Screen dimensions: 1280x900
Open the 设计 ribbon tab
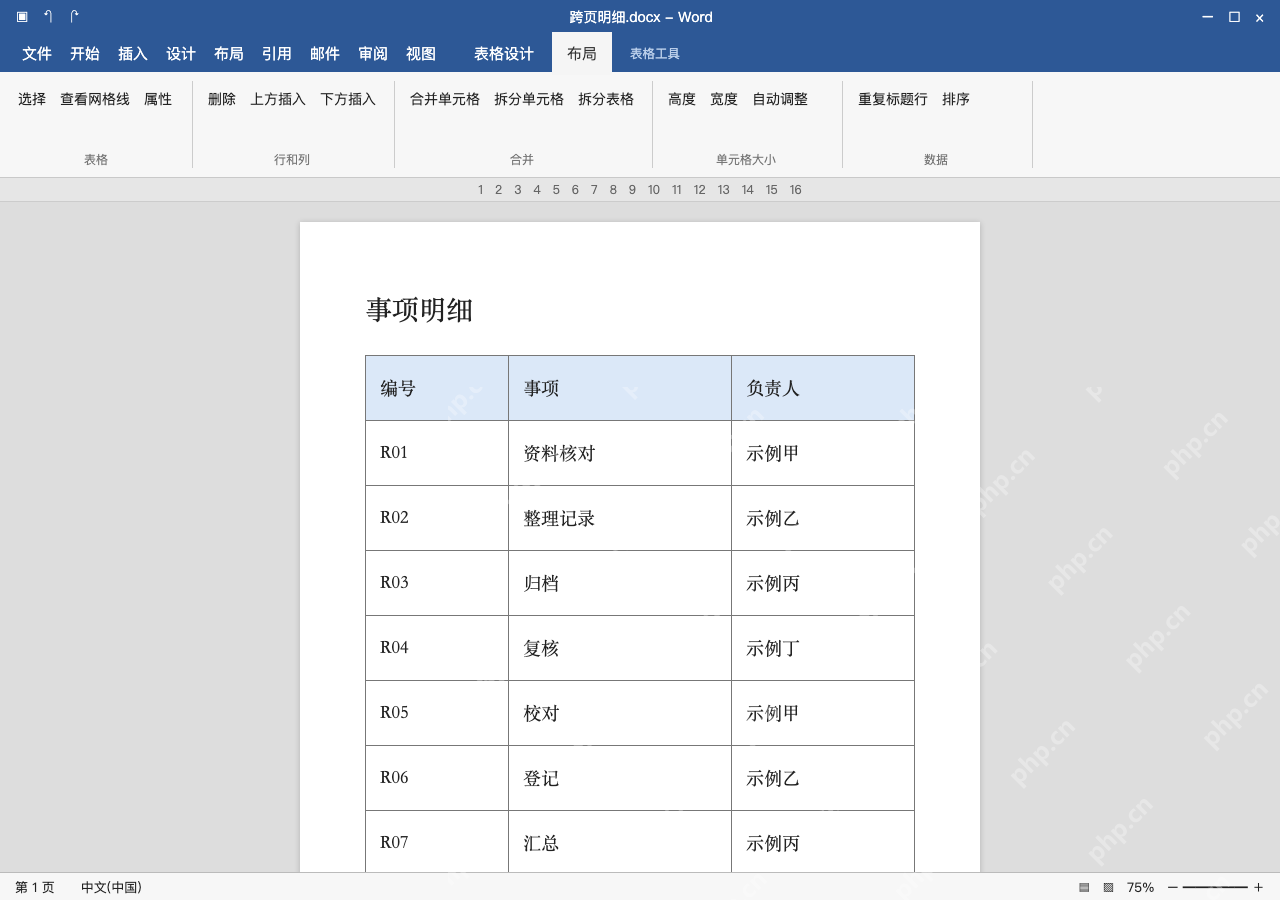tap(181, 54)
